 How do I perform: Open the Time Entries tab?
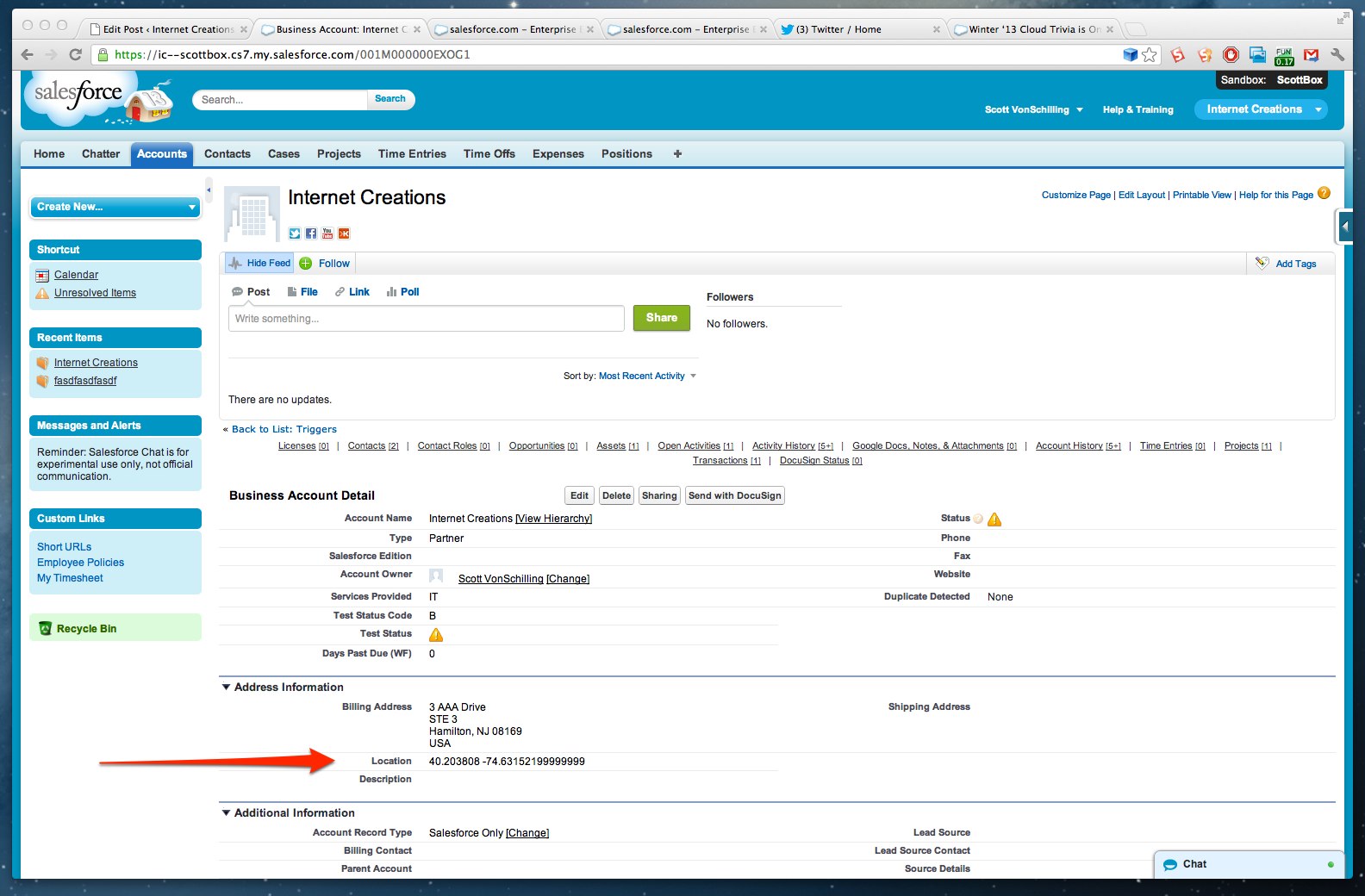(x=412, y=153)
